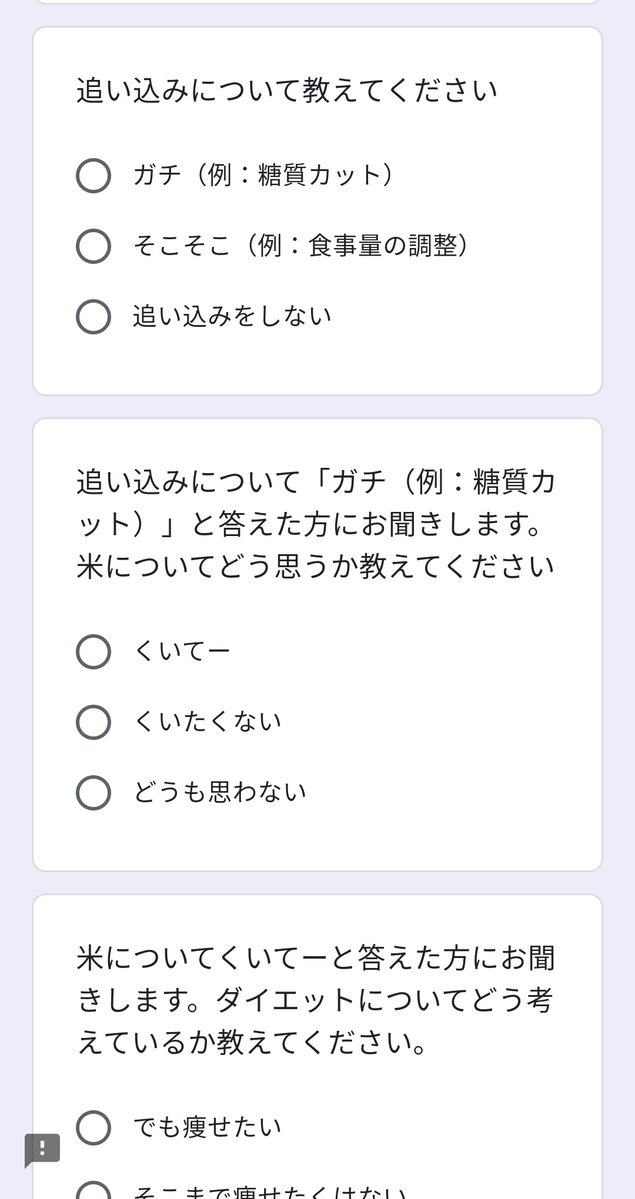Viewport: 635px width, 1199px height.
Task: Click the question heading about ダイエットについて
Action: click(x=316, y=1001)
